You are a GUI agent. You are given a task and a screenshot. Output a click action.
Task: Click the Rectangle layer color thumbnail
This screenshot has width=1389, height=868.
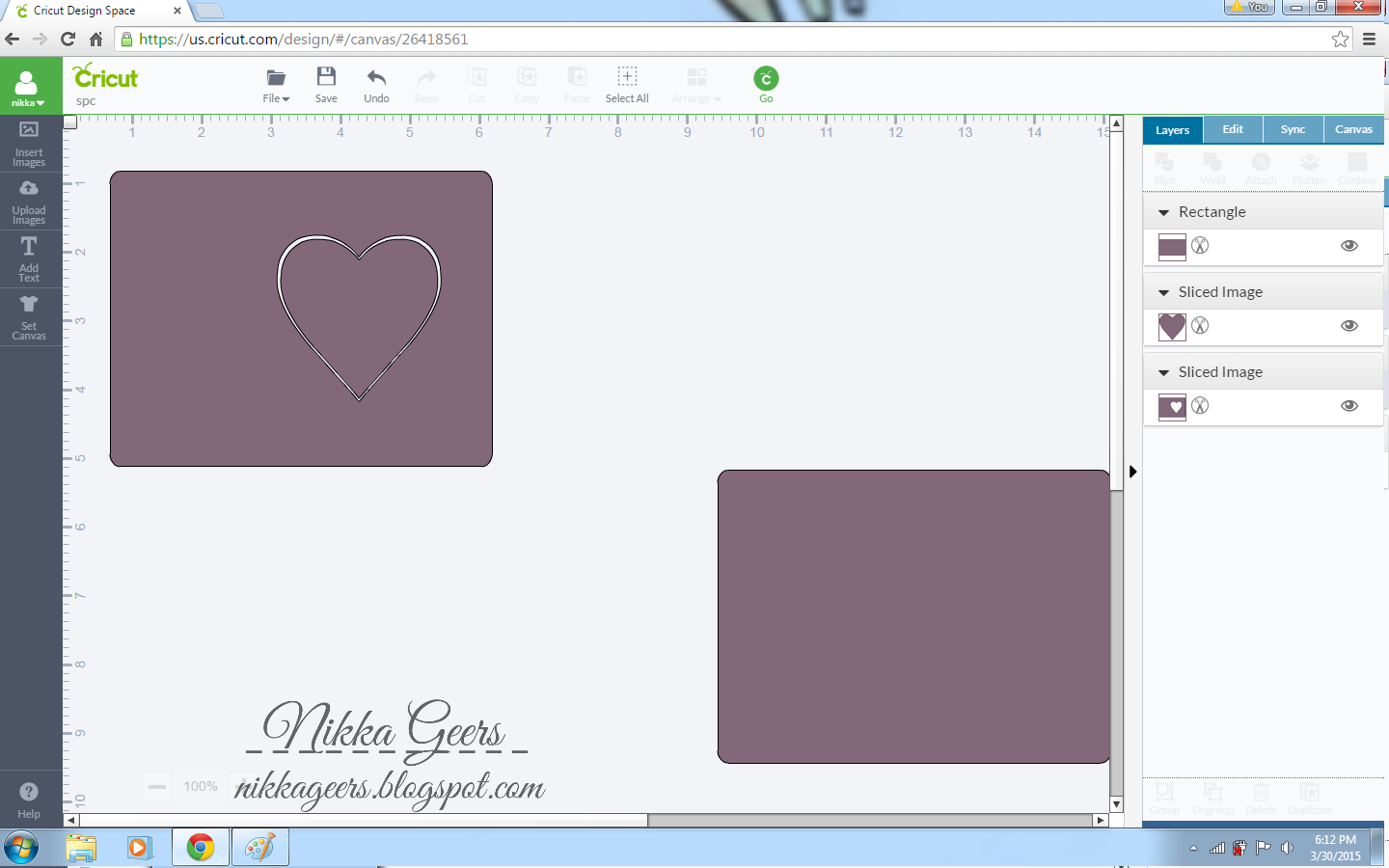[1170, 247]
